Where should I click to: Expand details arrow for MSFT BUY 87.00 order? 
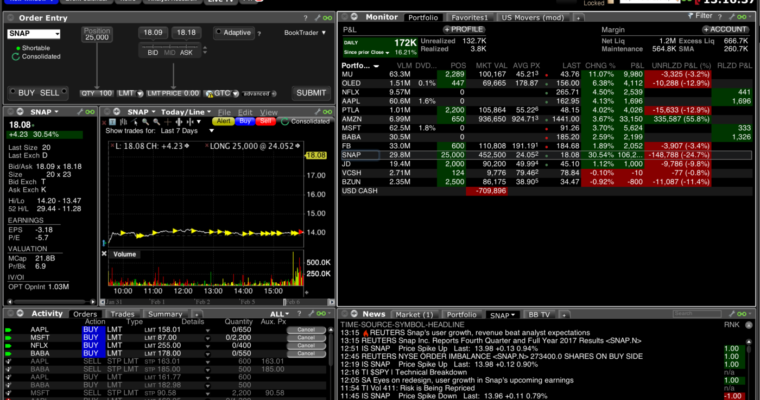pos(207,338)
